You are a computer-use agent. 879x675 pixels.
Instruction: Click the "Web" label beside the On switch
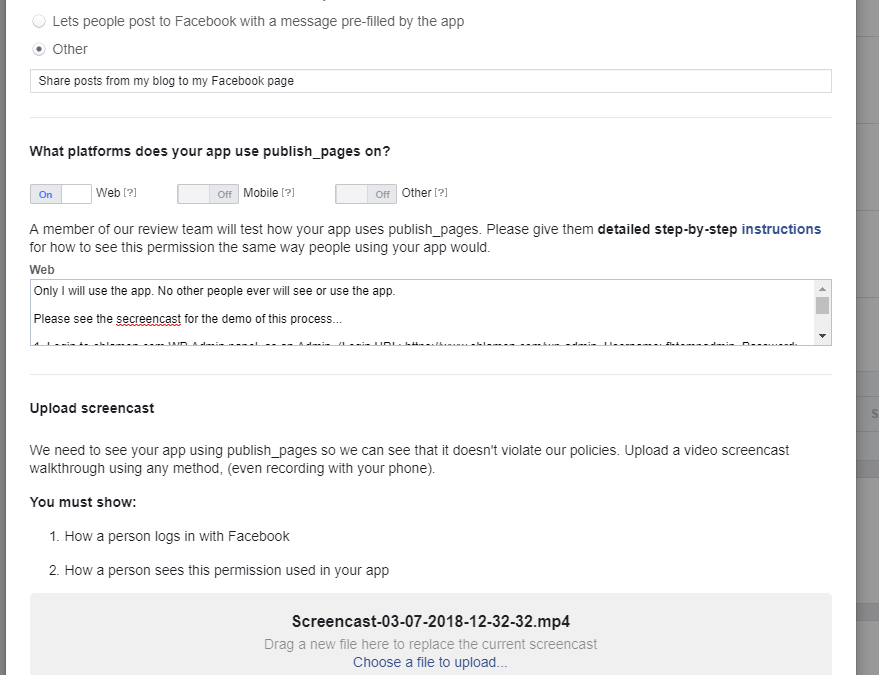pyautogui.click(x=108, y=193)
